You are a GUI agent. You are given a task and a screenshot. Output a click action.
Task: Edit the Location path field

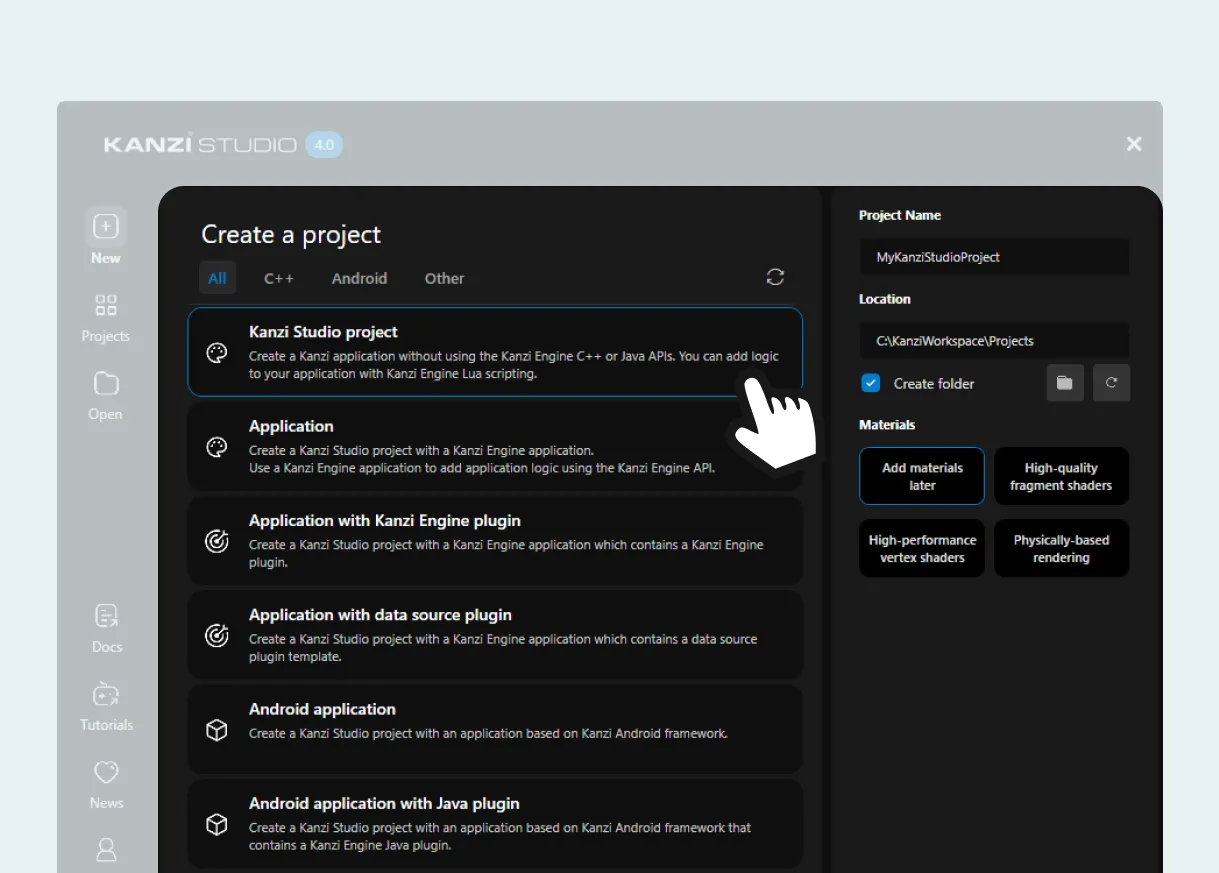pos(994,340)
